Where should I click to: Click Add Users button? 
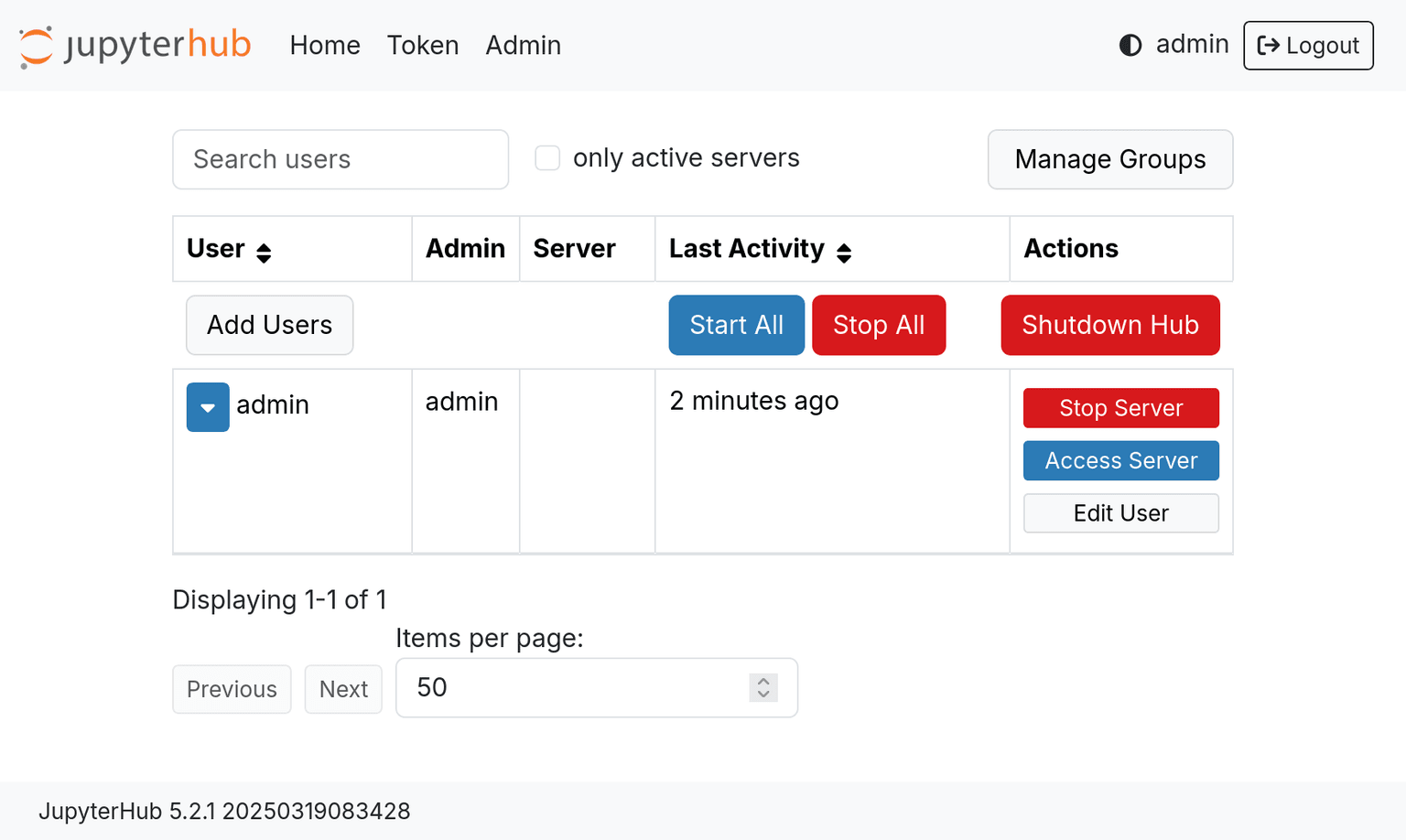click(270, 325)
